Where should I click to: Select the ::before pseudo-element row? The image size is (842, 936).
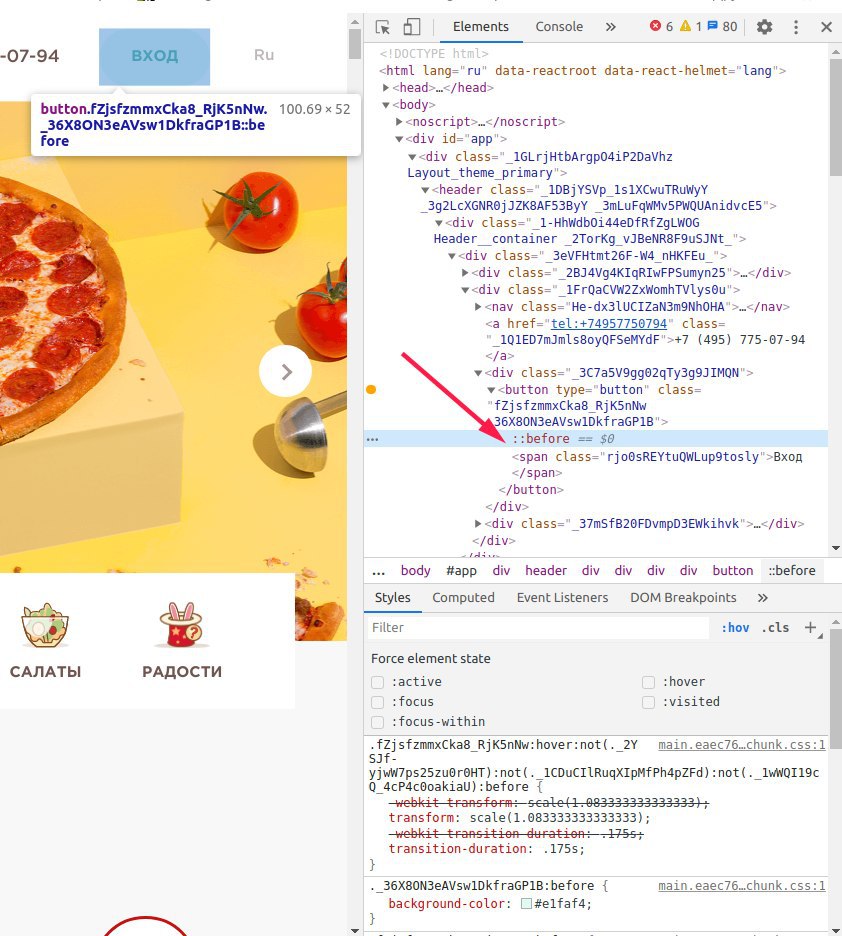[596, 439]
